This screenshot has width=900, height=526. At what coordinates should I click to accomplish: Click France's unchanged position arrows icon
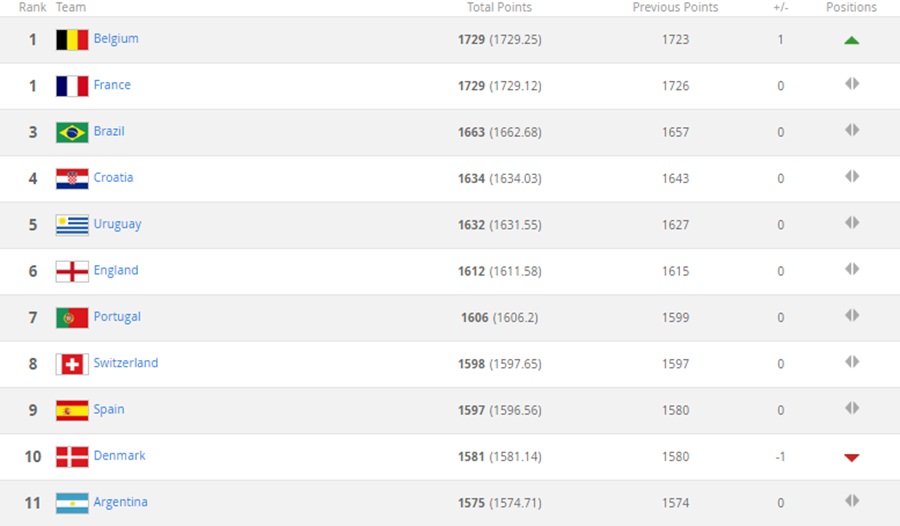[852, 84]
